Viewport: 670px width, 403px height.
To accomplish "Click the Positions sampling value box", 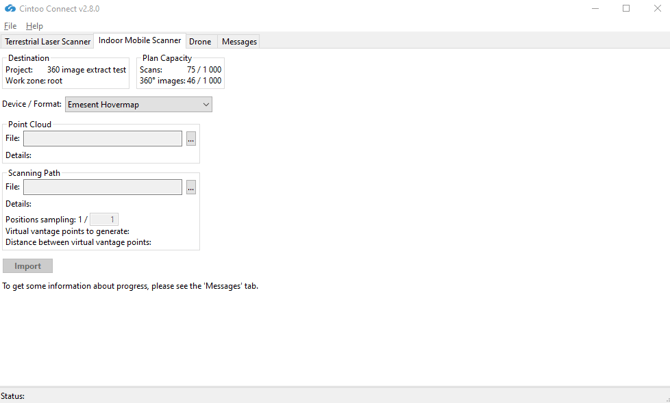I will pyautogui.click(x=104, y=219).
